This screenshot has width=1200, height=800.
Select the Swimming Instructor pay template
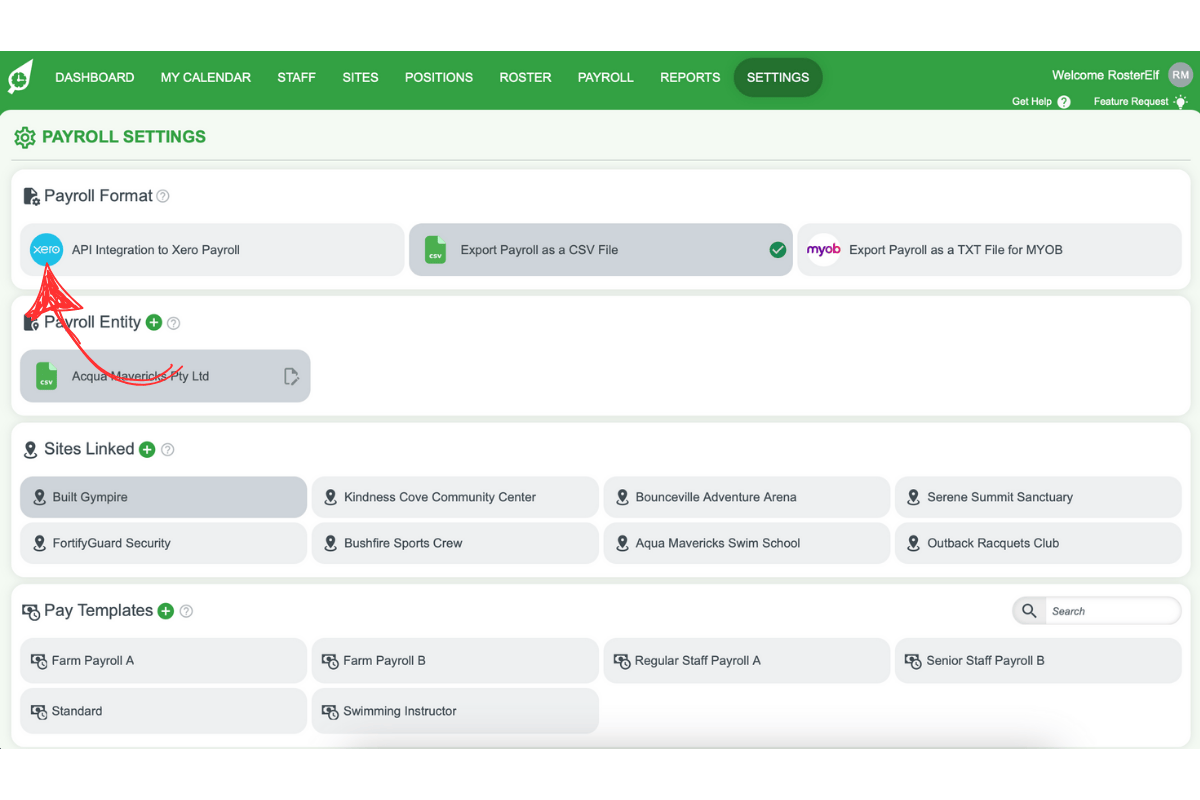(x=455, y=711)
